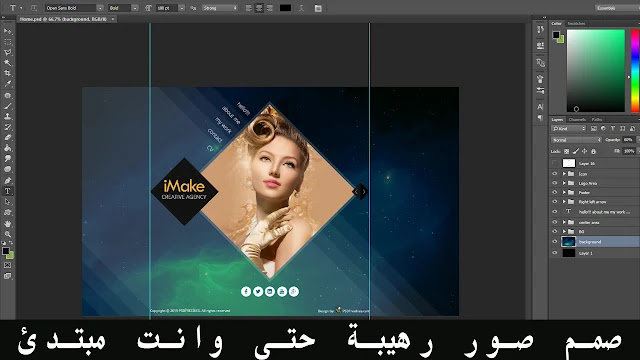This screenshot has width=640, height=360.
Task: Select the Paint Bucket tool
Action: pos(8,149)
